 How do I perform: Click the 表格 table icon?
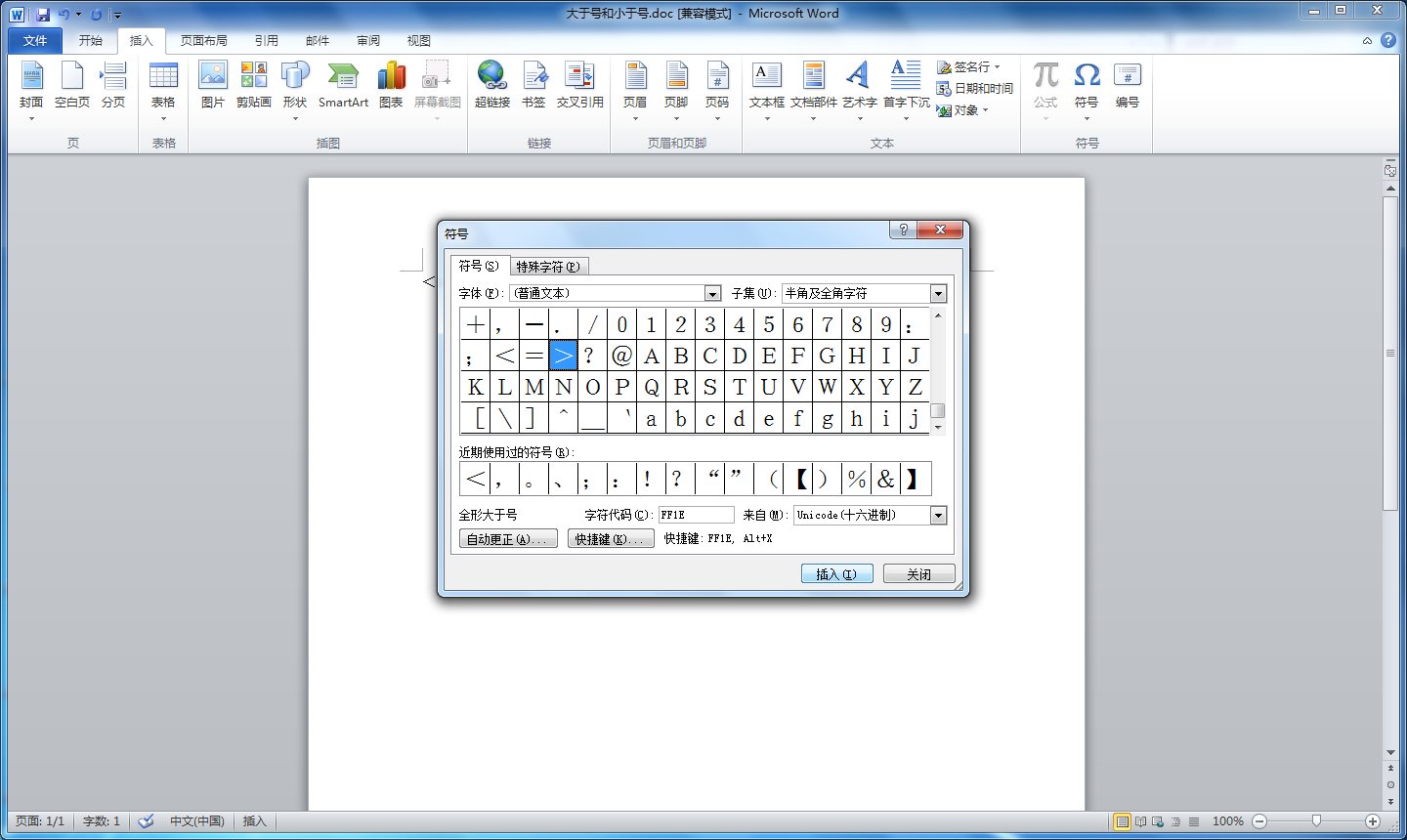(163, 86)
